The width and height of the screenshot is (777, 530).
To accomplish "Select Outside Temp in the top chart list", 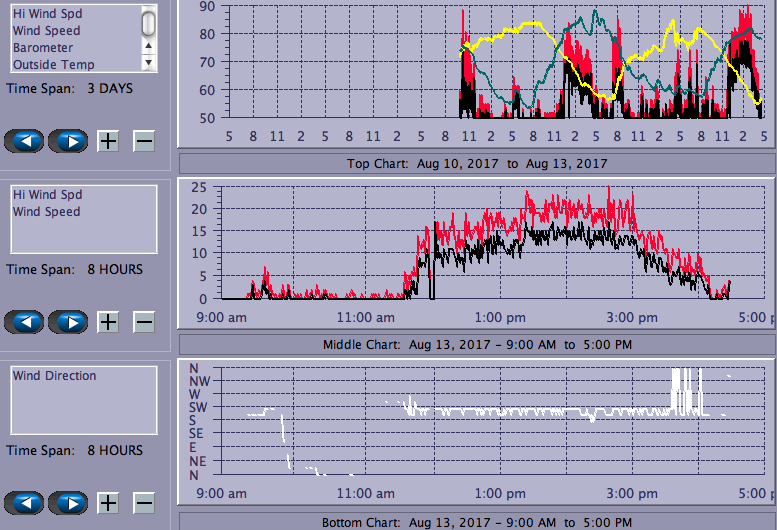I will tap(53, 65).
